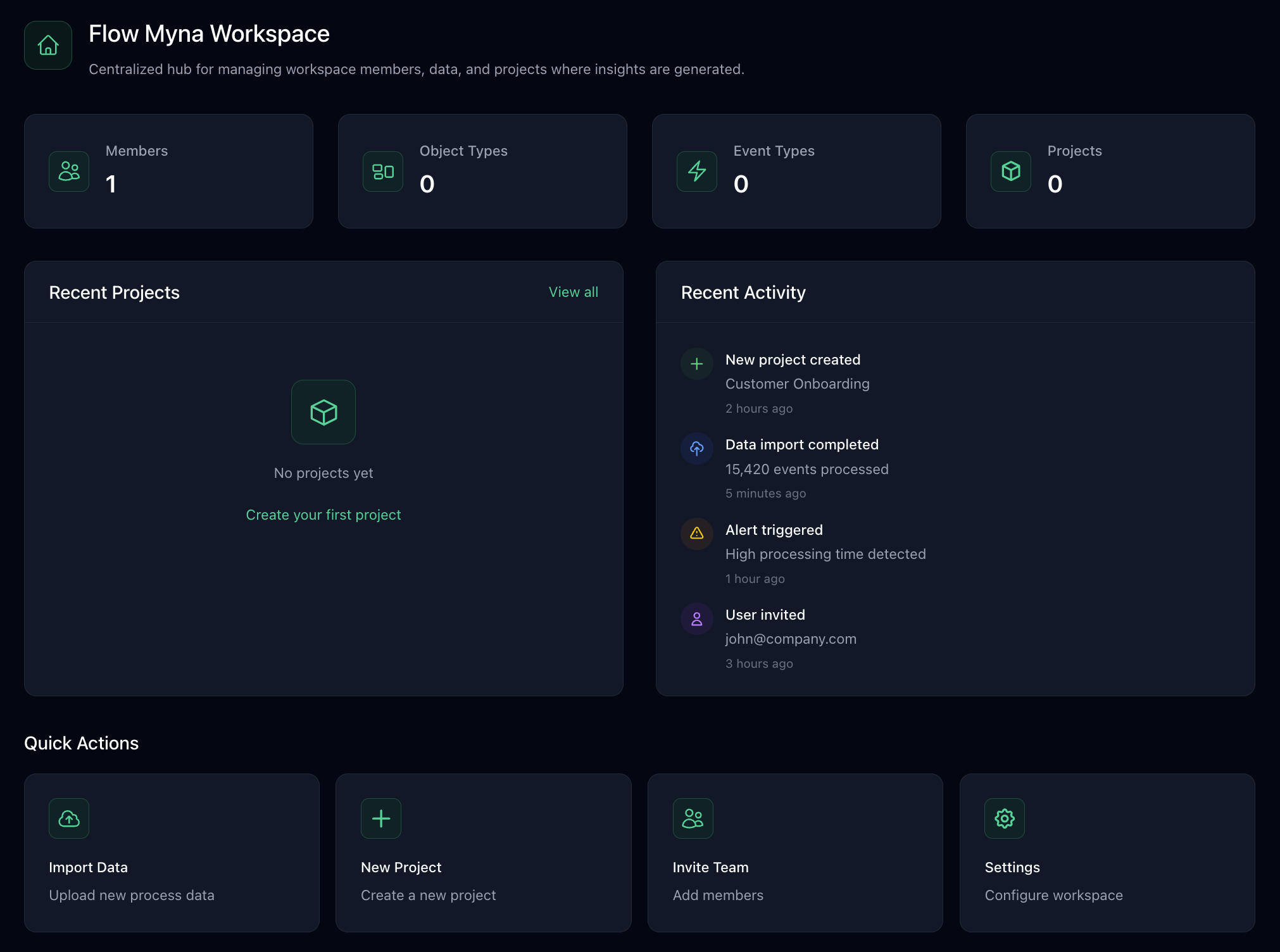Select the plus icon on New Project card
This screenshot has height=952, width=1280.
(x=380, y=818)
